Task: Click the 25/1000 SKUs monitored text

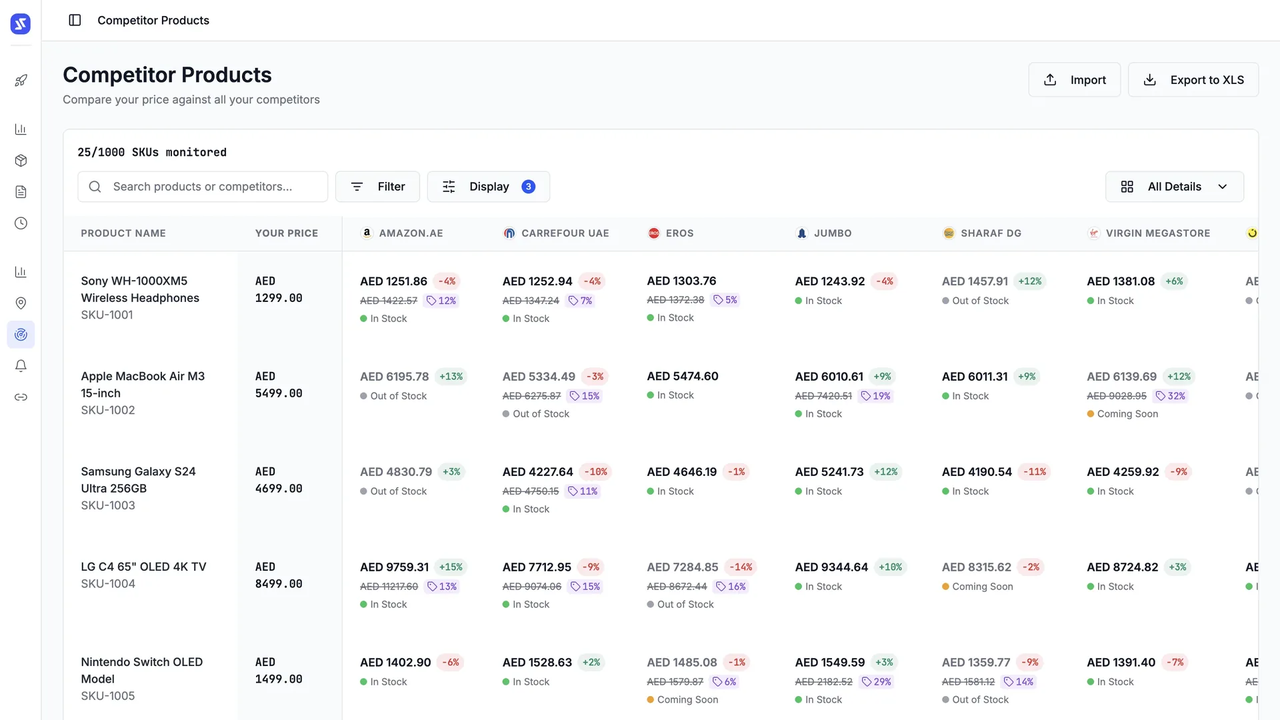Action: click(152, 153)
